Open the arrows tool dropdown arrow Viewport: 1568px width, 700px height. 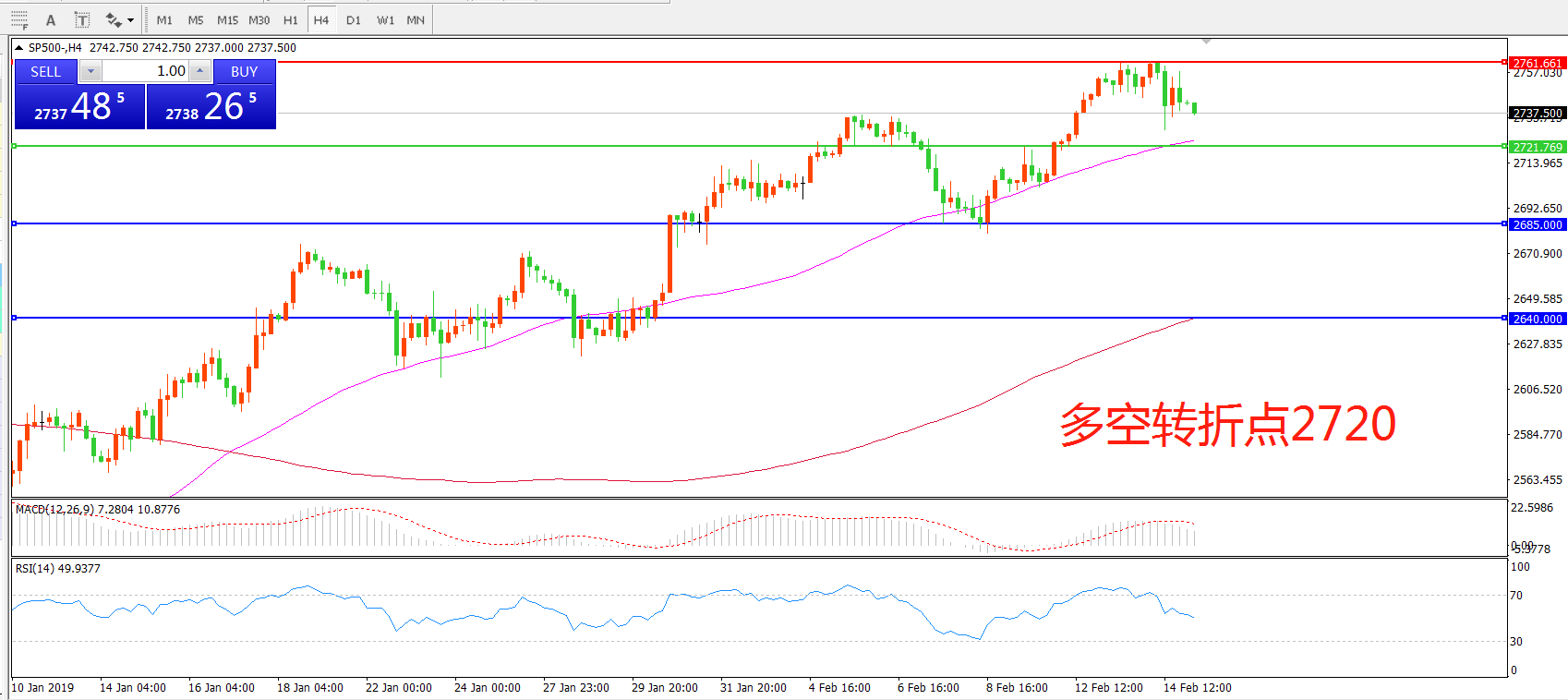(x=131, y=19)
